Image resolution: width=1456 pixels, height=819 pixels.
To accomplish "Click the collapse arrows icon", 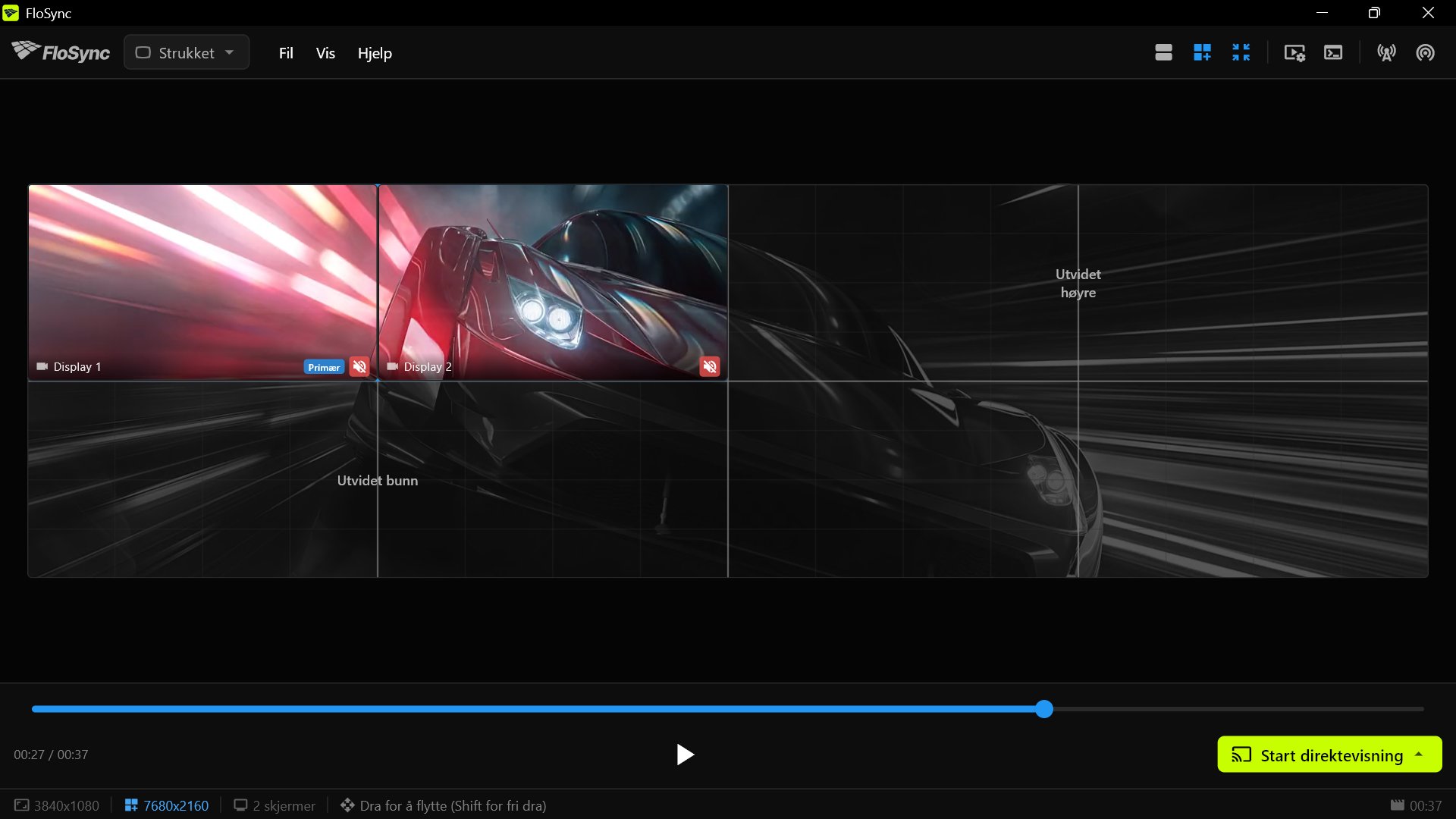I will [x=1241, y=52].
